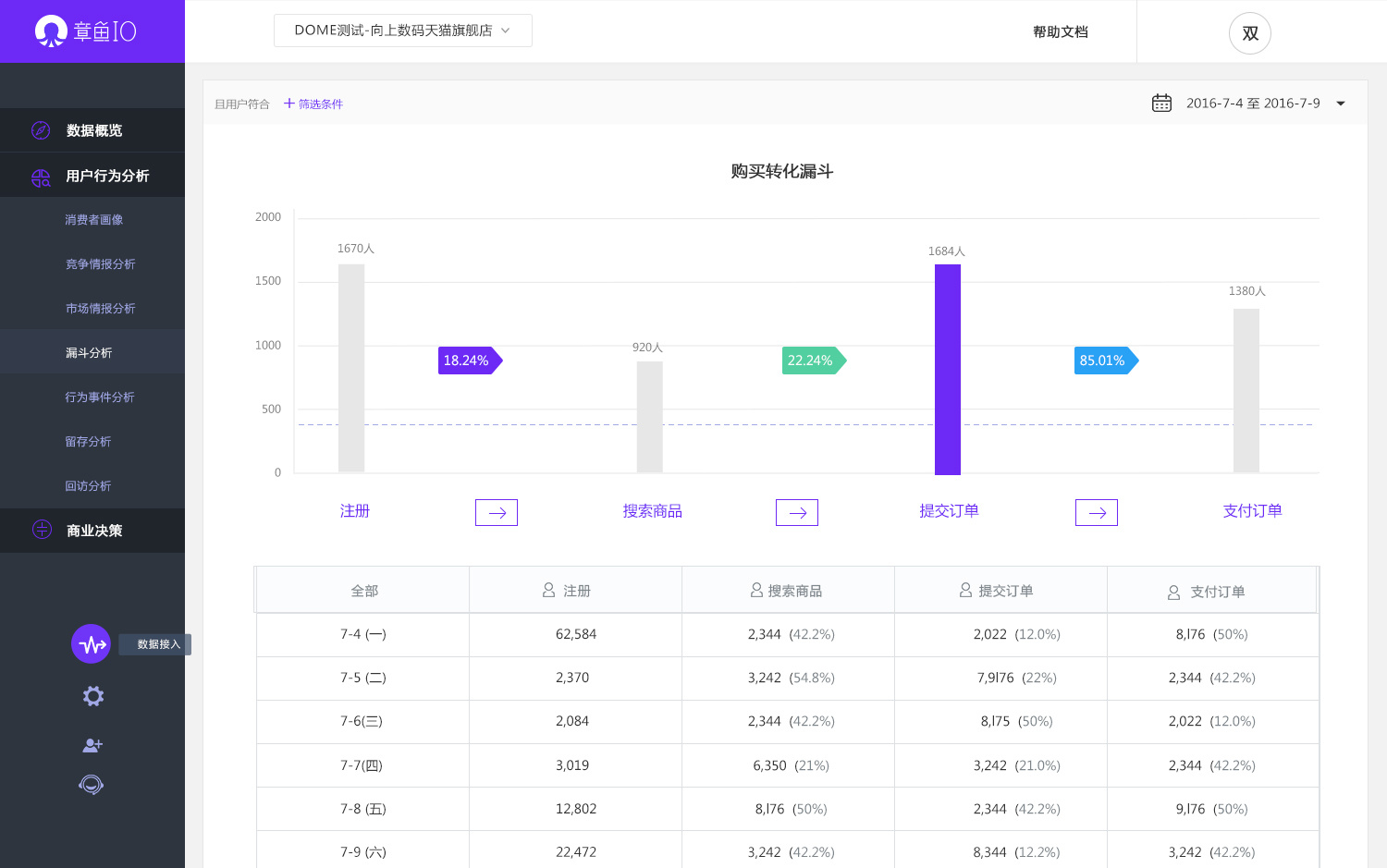1387x868 pixels.
Task: Open the 用户行为分析 menu section
Action: [x=92, y=175]
